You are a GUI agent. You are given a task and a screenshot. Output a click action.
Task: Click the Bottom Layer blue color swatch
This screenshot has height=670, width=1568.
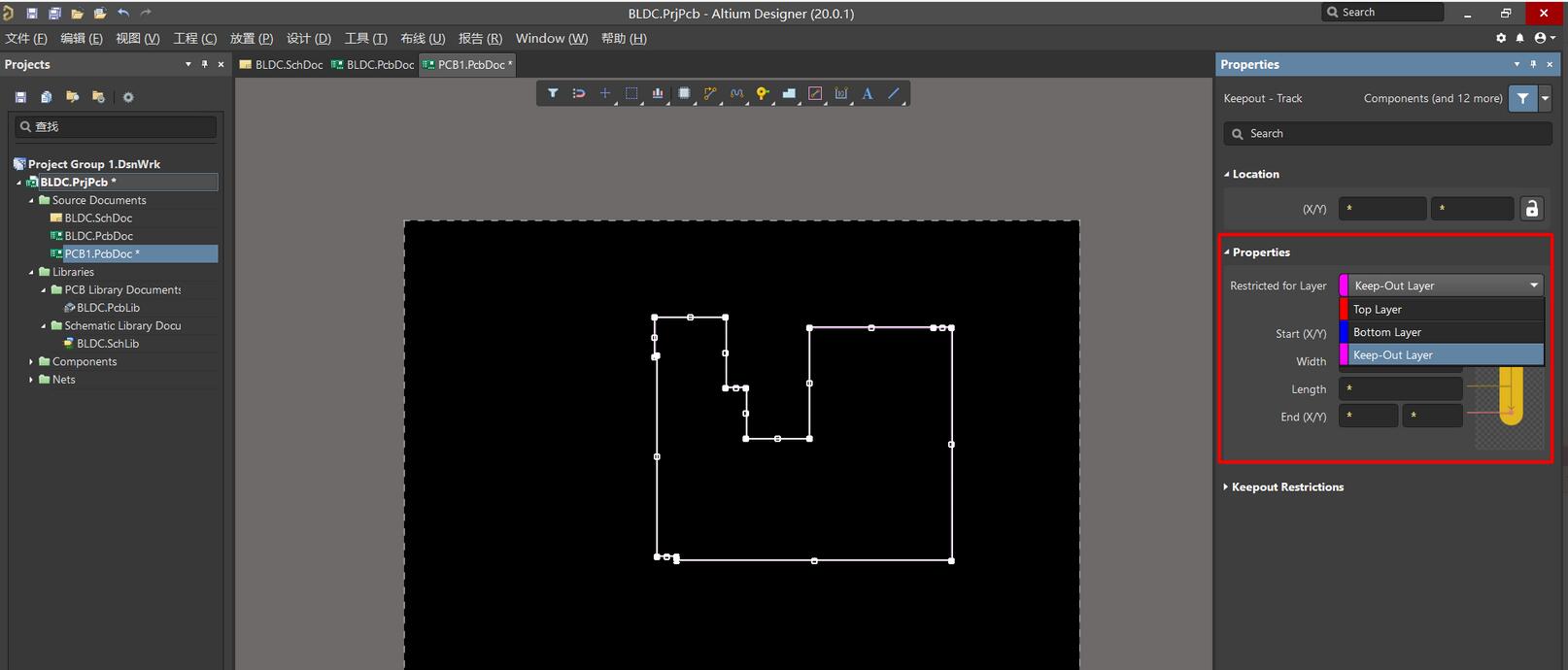point(1345,332)
